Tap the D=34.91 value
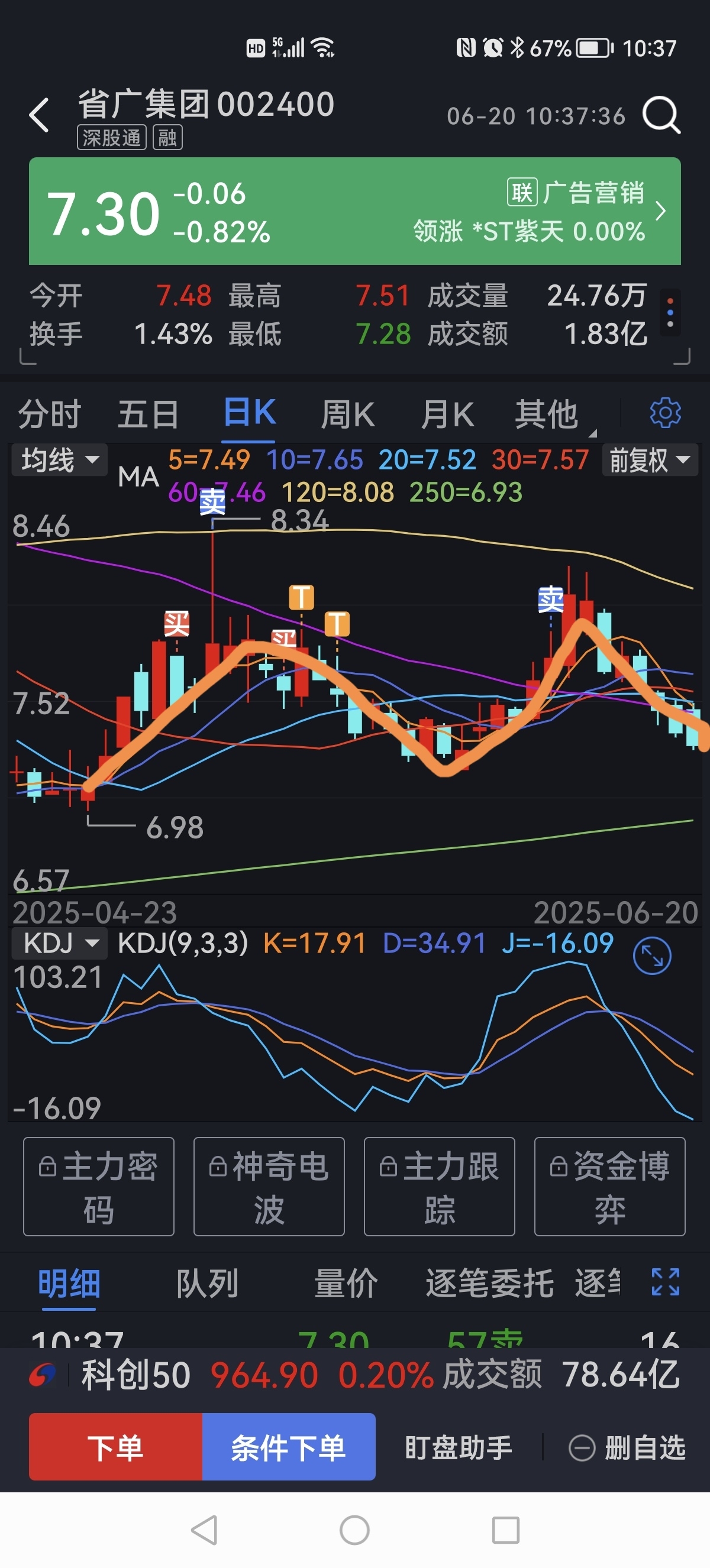This screenshot has width=710, height=1568. pos(434,944)
